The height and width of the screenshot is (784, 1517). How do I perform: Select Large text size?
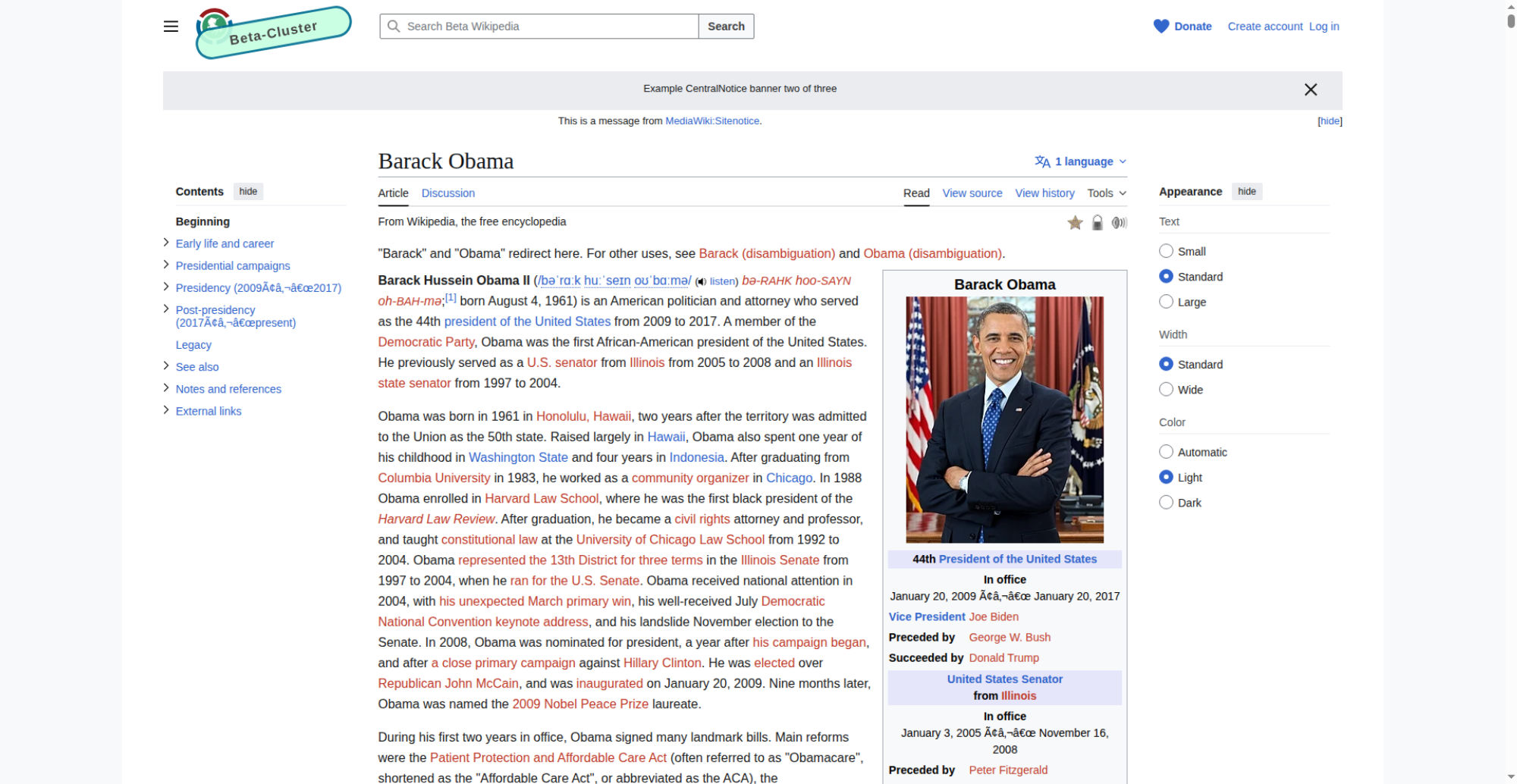pyautogui.click(x=1166, y=301)
